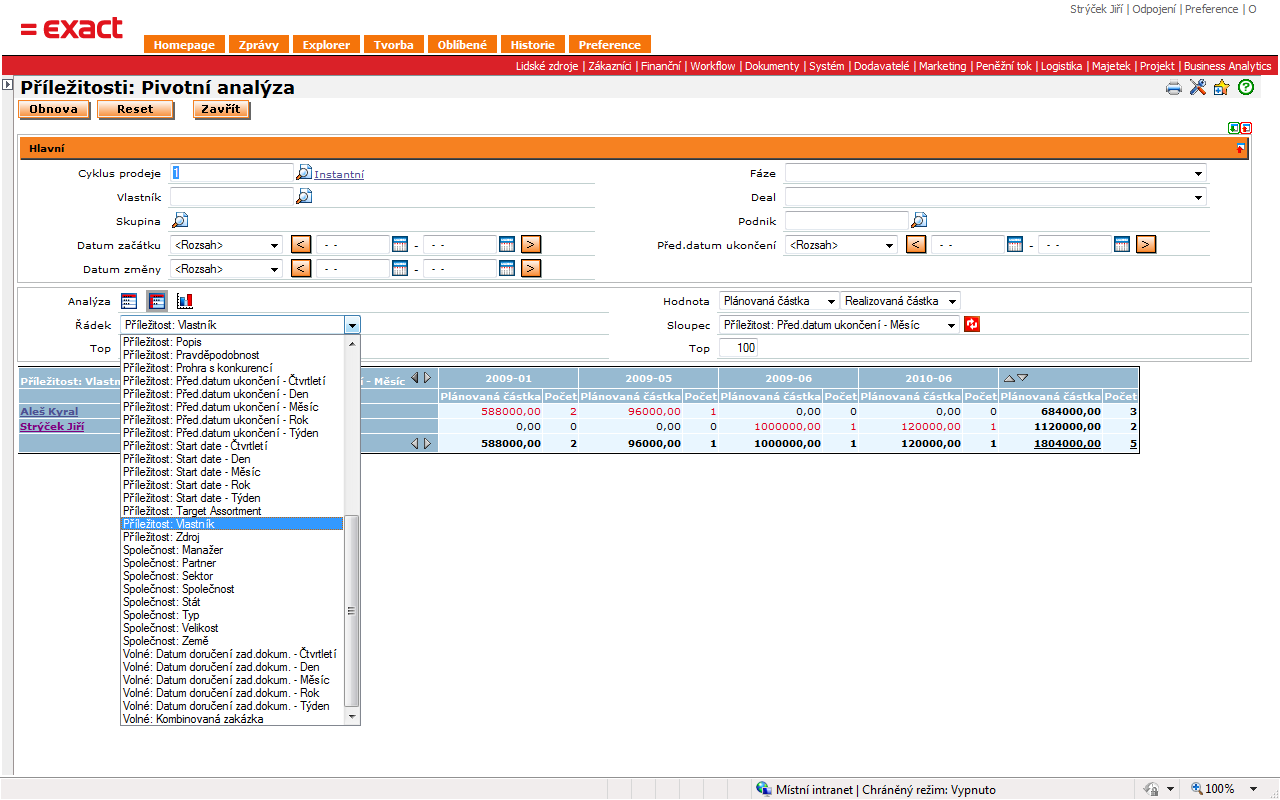Open the Deal dropdown

pyautogui.click(x=995, y=197)
